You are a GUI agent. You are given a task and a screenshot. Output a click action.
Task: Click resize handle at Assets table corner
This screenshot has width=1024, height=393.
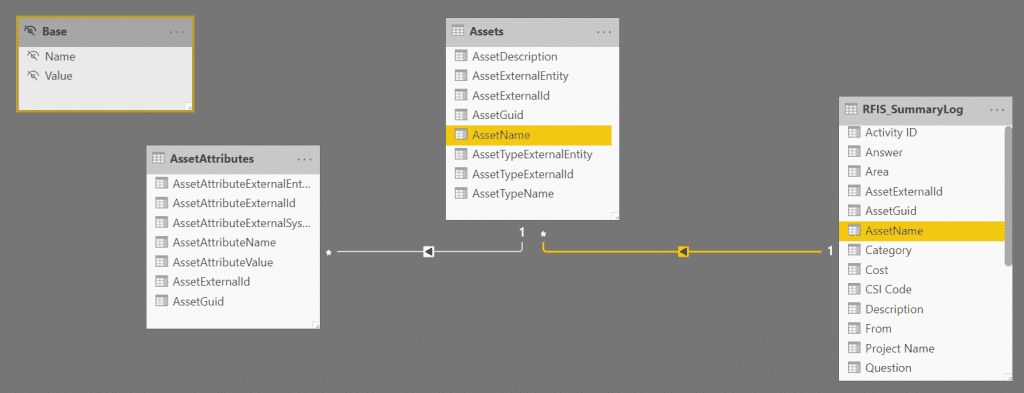(x=615, y=215)
